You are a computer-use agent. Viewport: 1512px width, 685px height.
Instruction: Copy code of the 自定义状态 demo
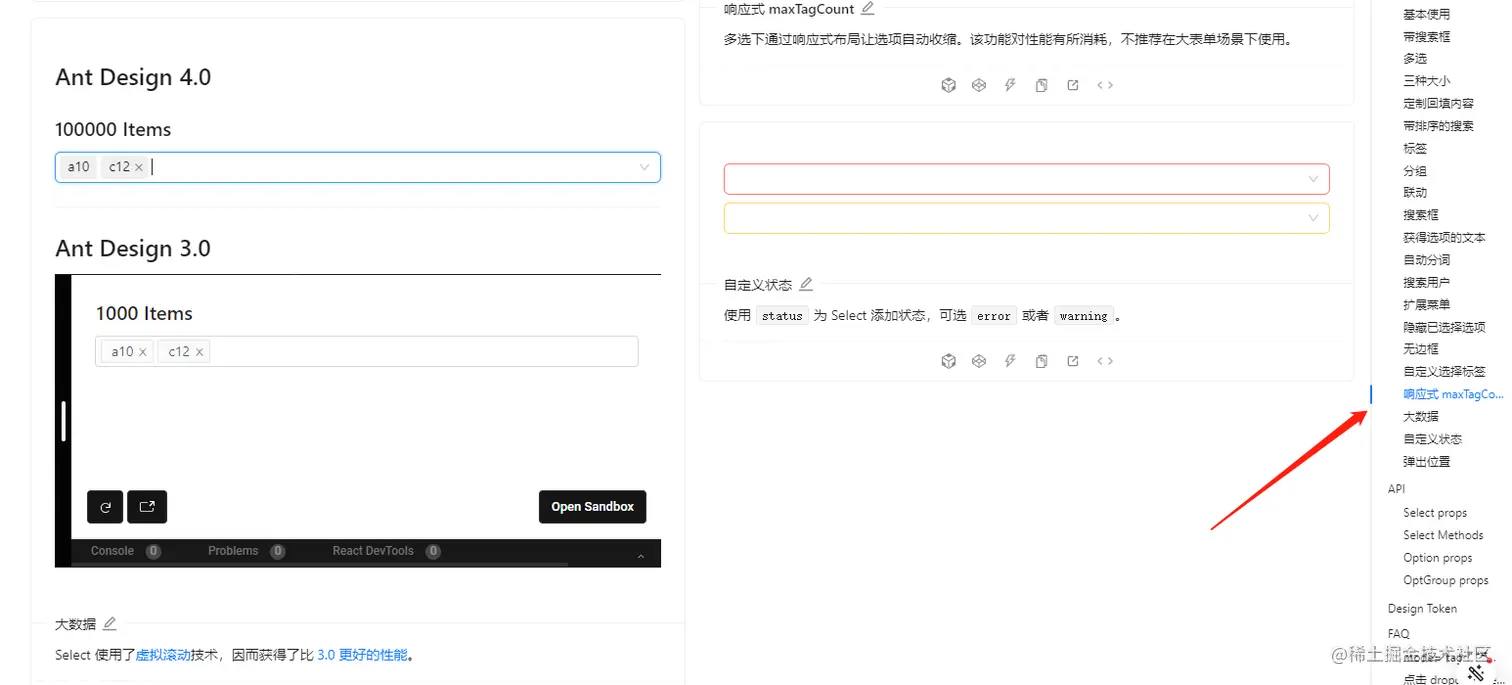click(x=1041, y=361)
